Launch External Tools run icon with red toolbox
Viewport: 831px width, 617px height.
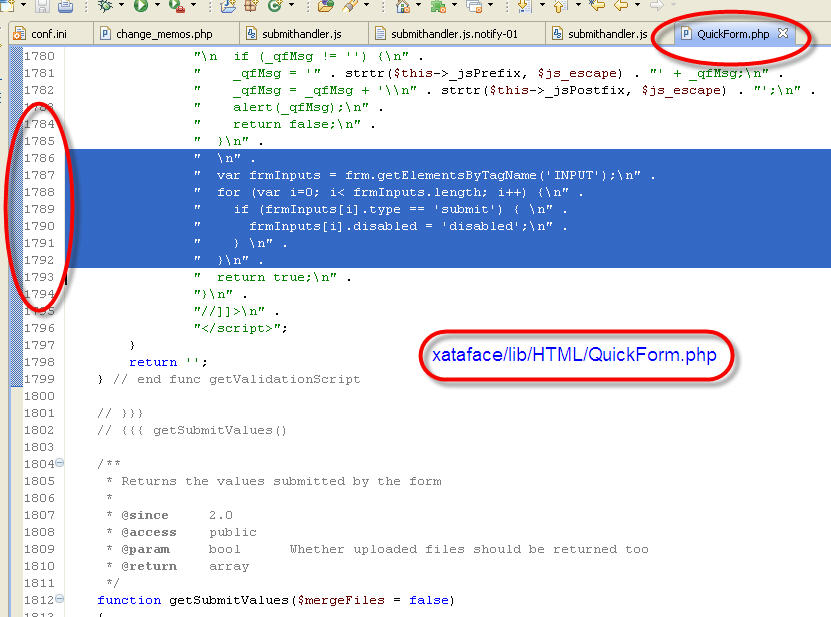pyautogui.click(x=176, y=5)
